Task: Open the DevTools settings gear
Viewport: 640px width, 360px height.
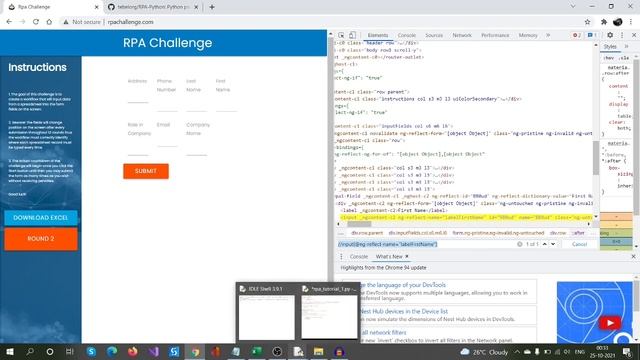Action: click(x=610, y=36)
